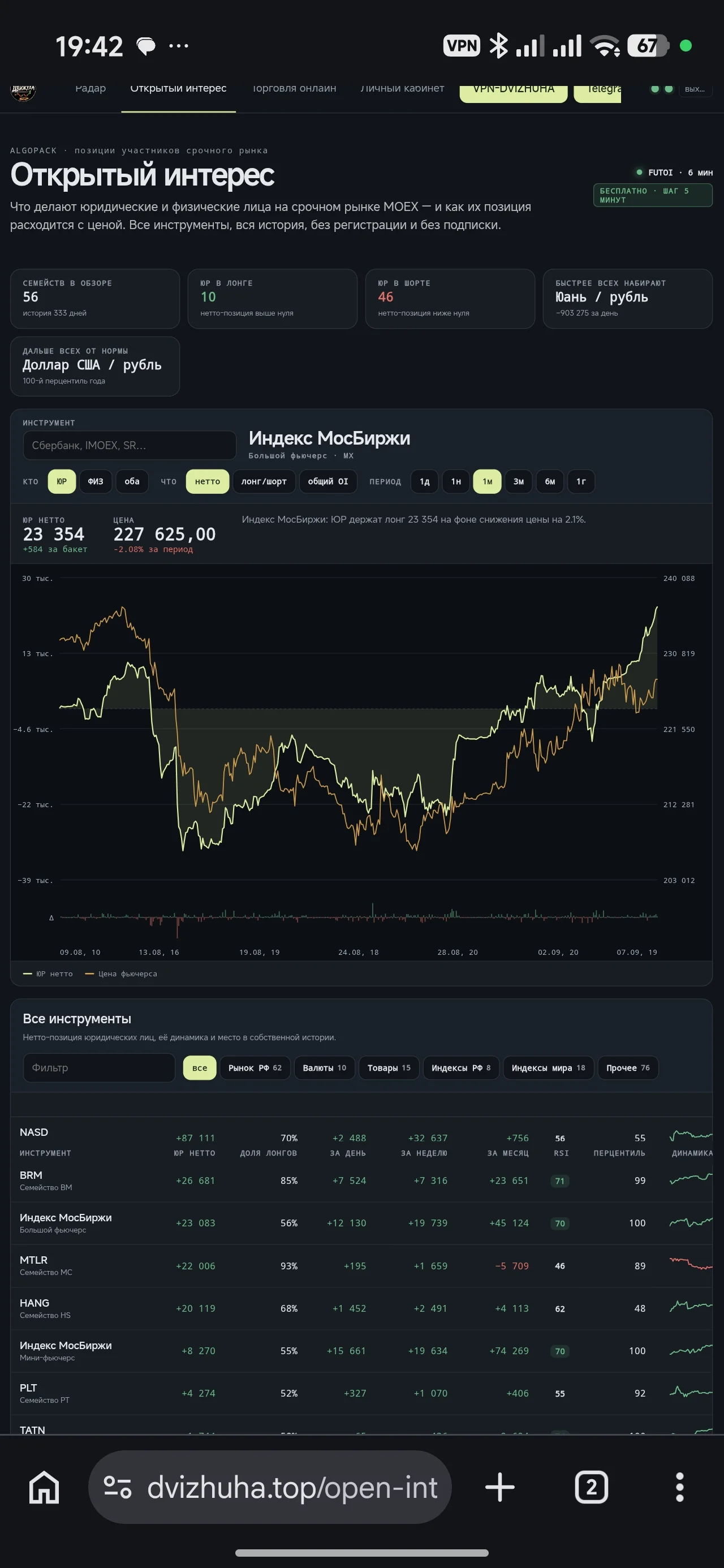Open the Юань / рубль fastest-growing card
Viewport: 724px width, 1568px height.
click(628, 299)
